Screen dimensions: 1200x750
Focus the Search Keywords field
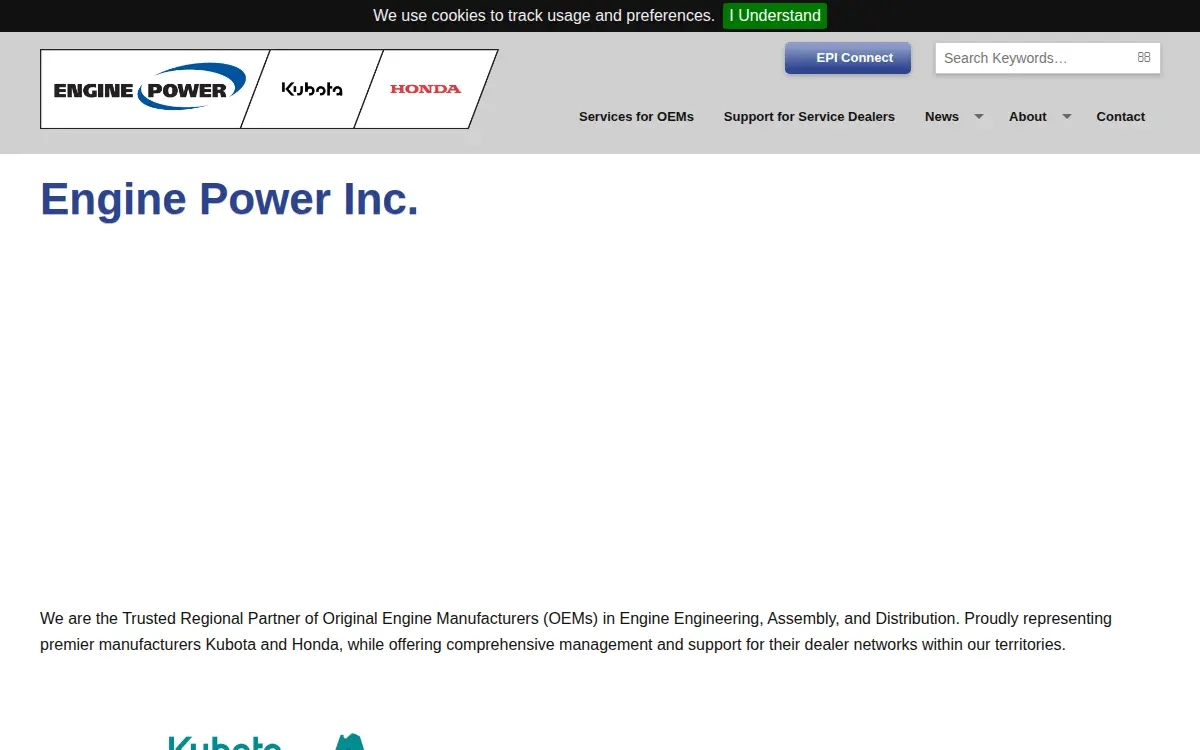pos(1048,58)
